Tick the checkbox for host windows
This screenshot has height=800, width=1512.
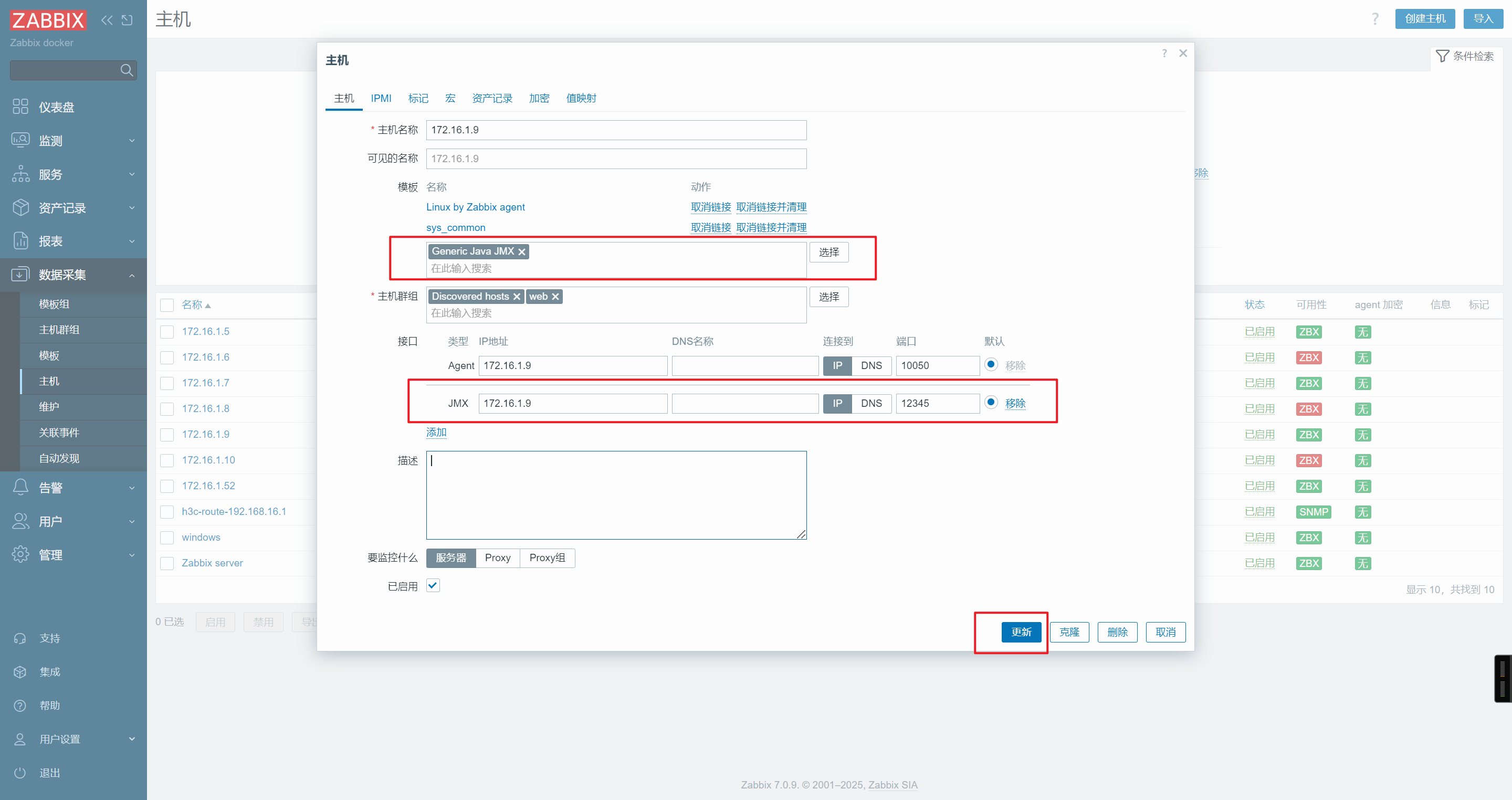(167, 538)
